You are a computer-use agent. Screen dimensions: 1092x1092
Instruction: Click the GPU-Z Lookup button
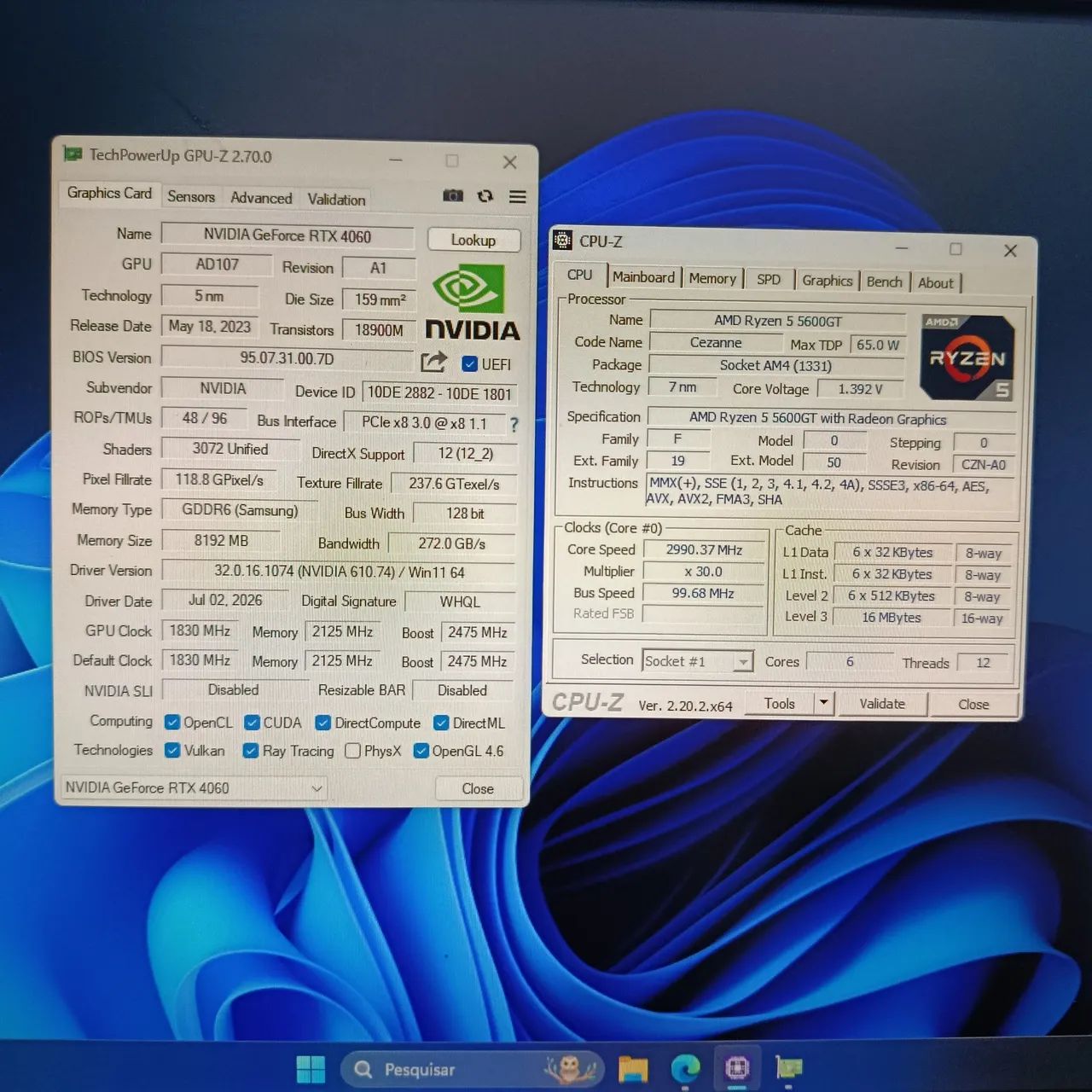coord(473,241)
